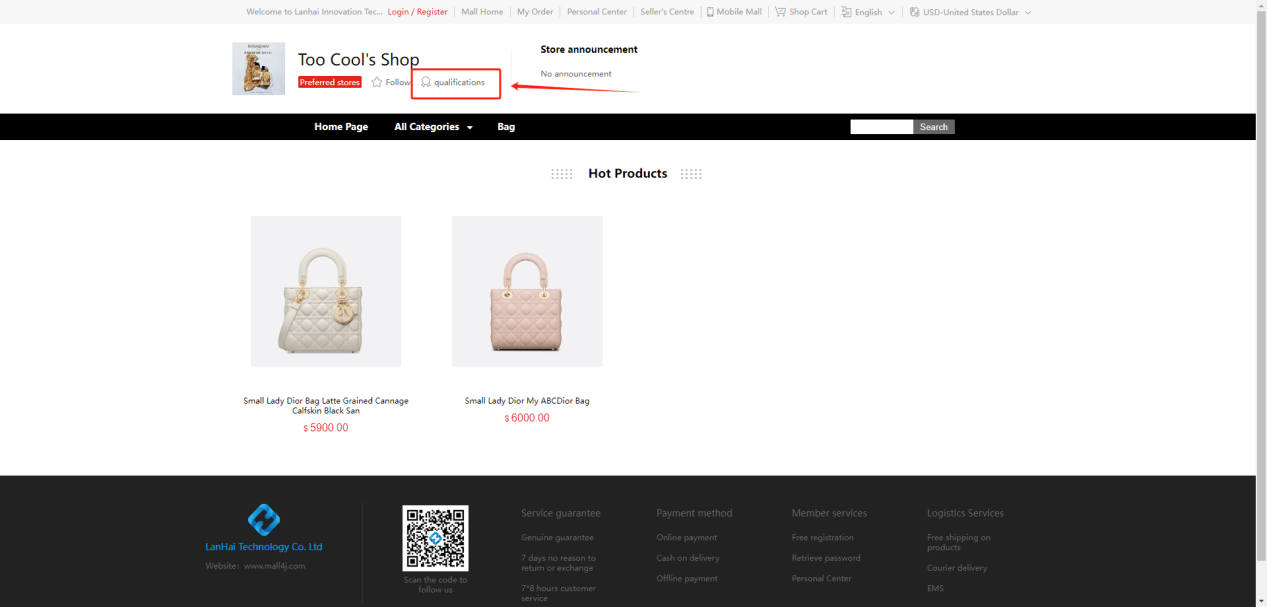Screen dimensions: 1267x607
Task: Click the No announcement text
Action: coord(576,74)
